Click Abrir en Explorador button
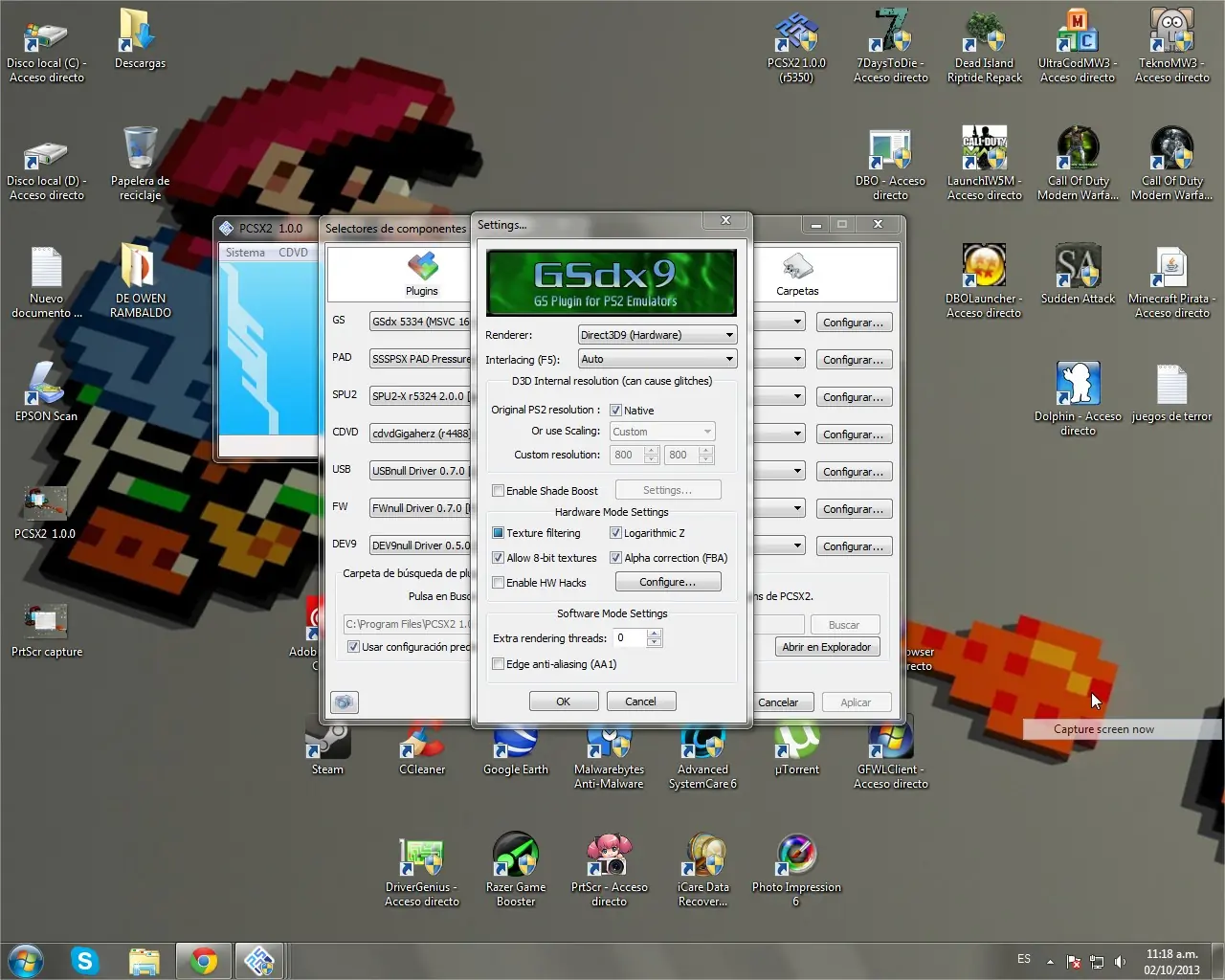The height and width of the screenshot is (980, 1225). coord(827,647)
